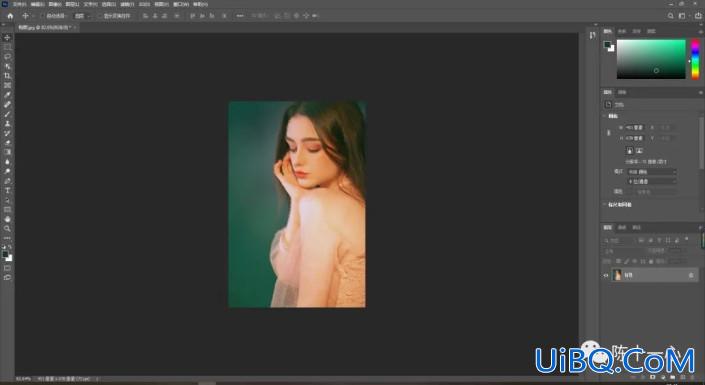705x385 pixels.
Task: Select the Clone Stamp tool
Action: [x=7, y=124]
